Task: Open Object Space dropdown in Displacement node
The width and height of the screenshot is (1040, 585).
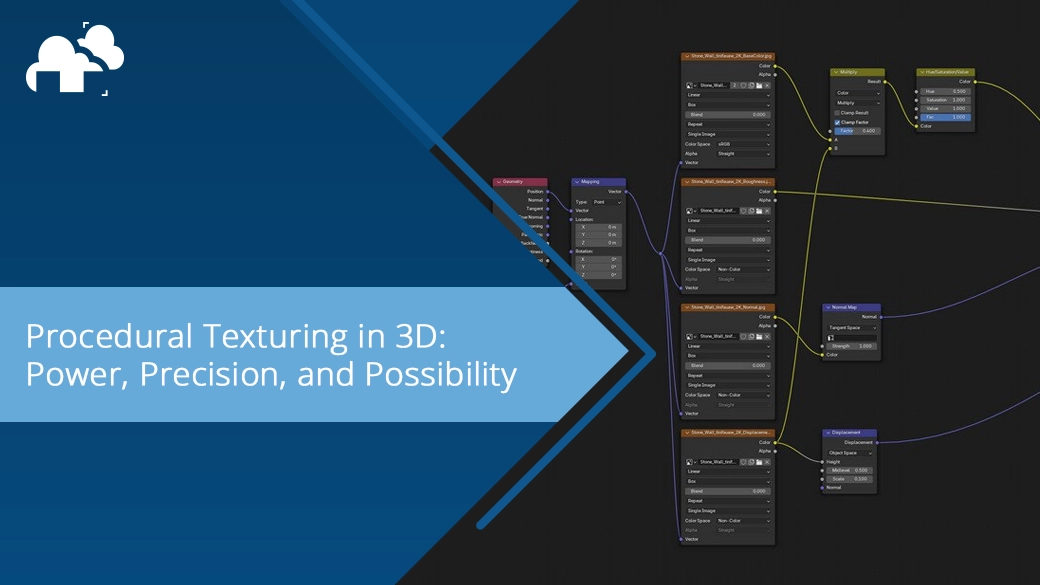Action: click(850, 453)
